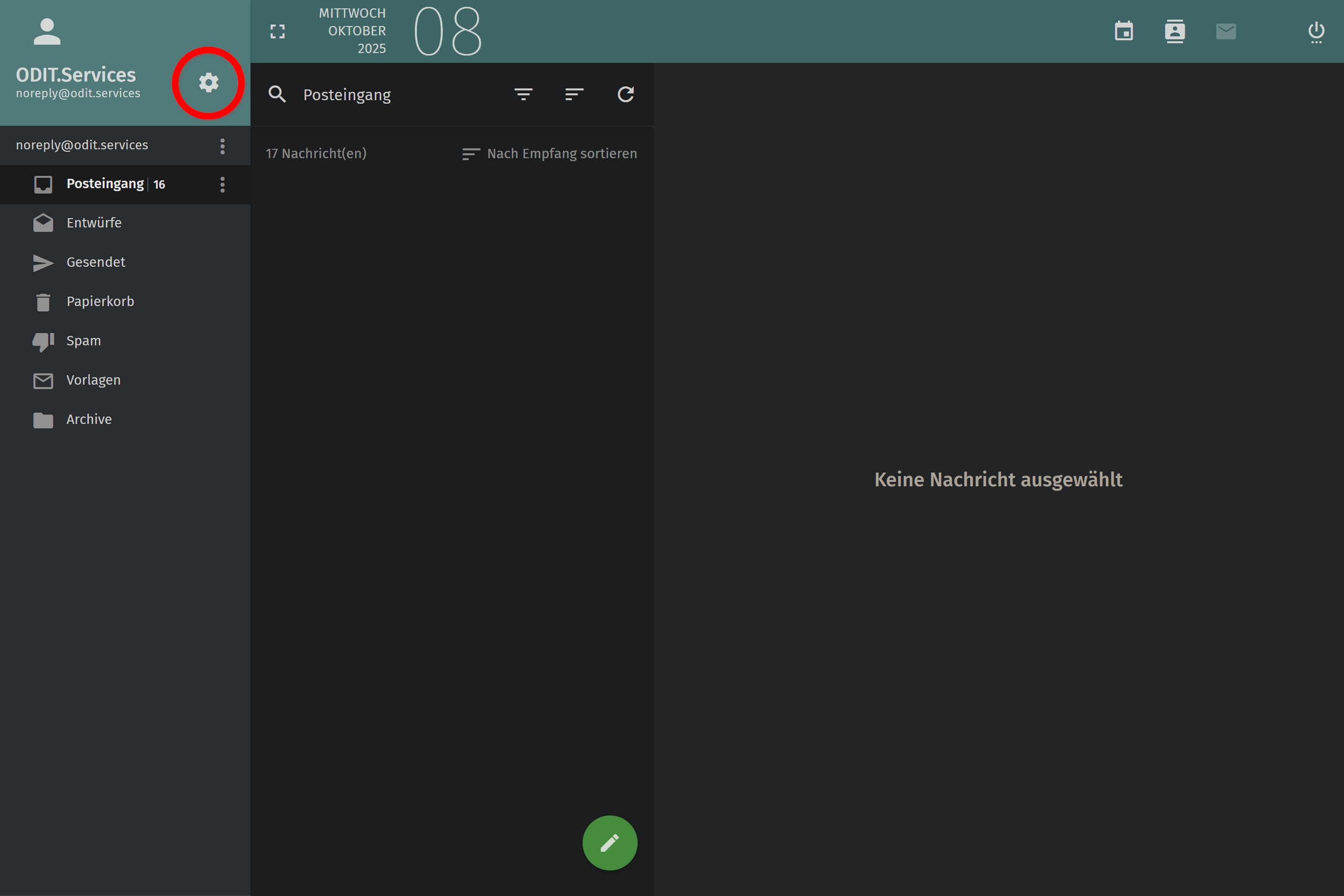
Task: Select the Spam folder
Action: tap(84, 340)
